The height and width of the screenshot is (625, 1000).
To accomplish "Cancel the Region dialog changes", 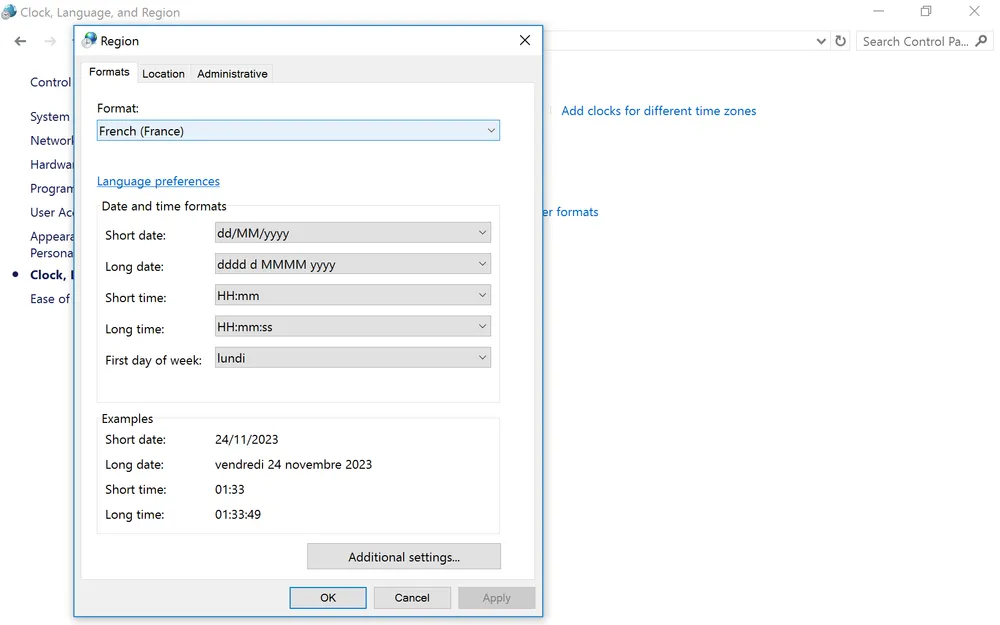I will (411, 598).
